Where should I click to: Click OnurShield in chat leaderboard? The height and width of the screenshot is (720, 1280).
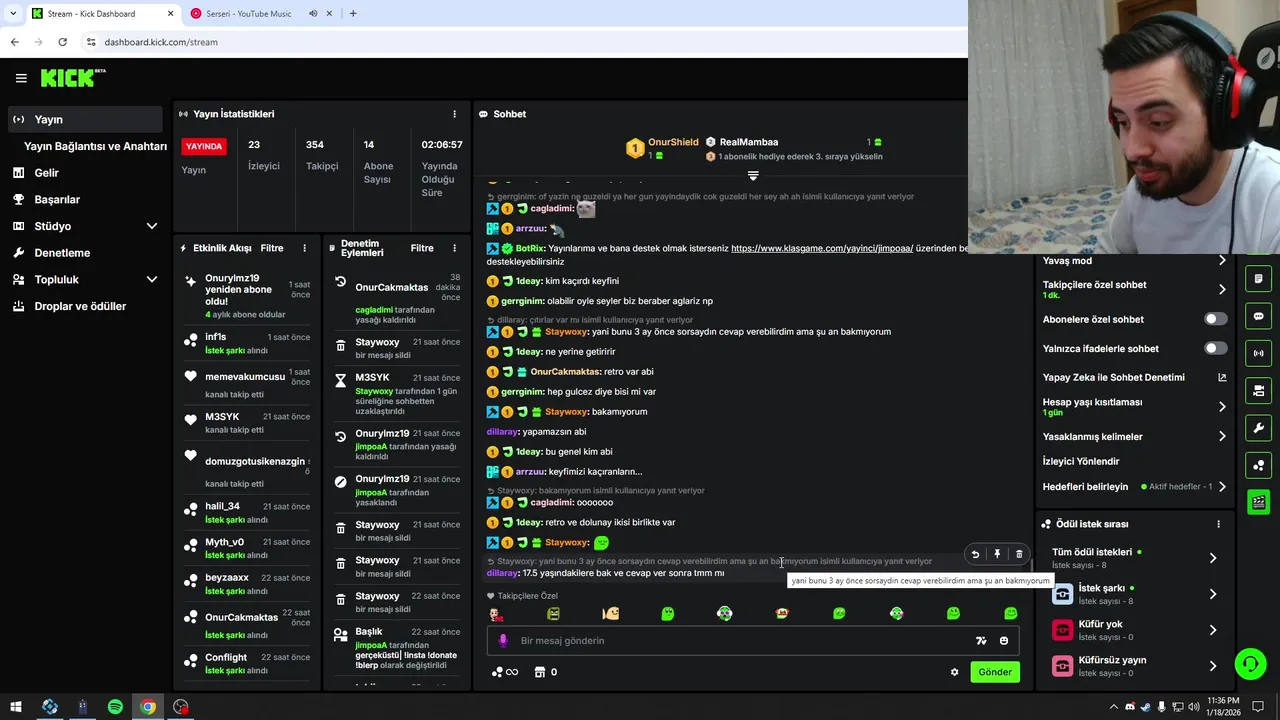pyautogui.click(x=673, y=142)
